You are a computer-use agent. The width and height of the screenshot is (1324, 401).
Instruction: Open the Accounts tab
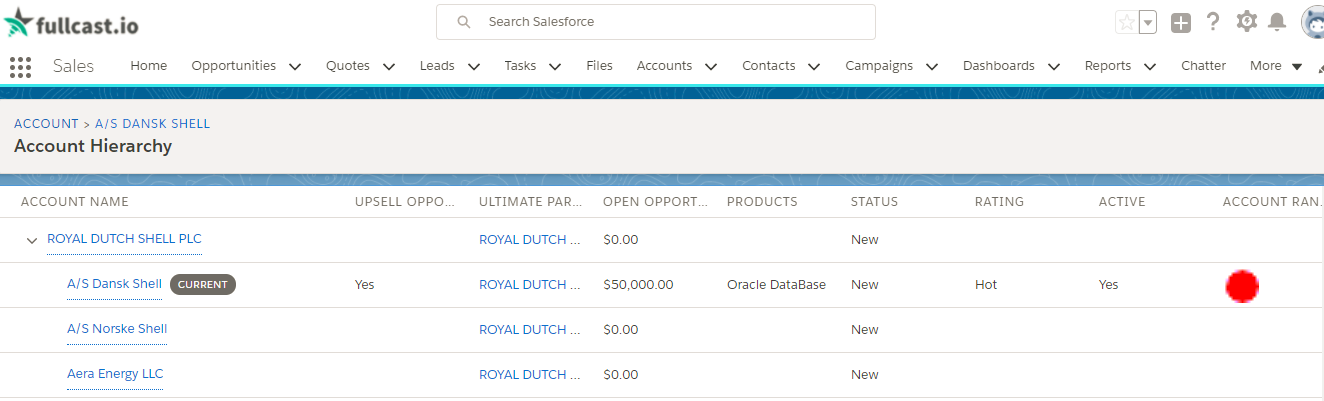(x=664, y=66)
